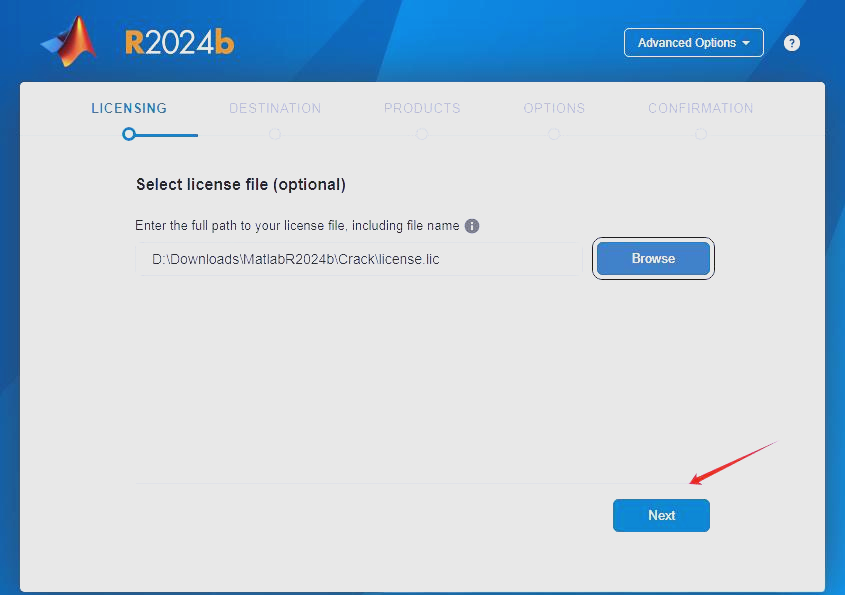Screen dimensions: 845x595
Task: Open the help question mark icon
Action: (791, 43)
